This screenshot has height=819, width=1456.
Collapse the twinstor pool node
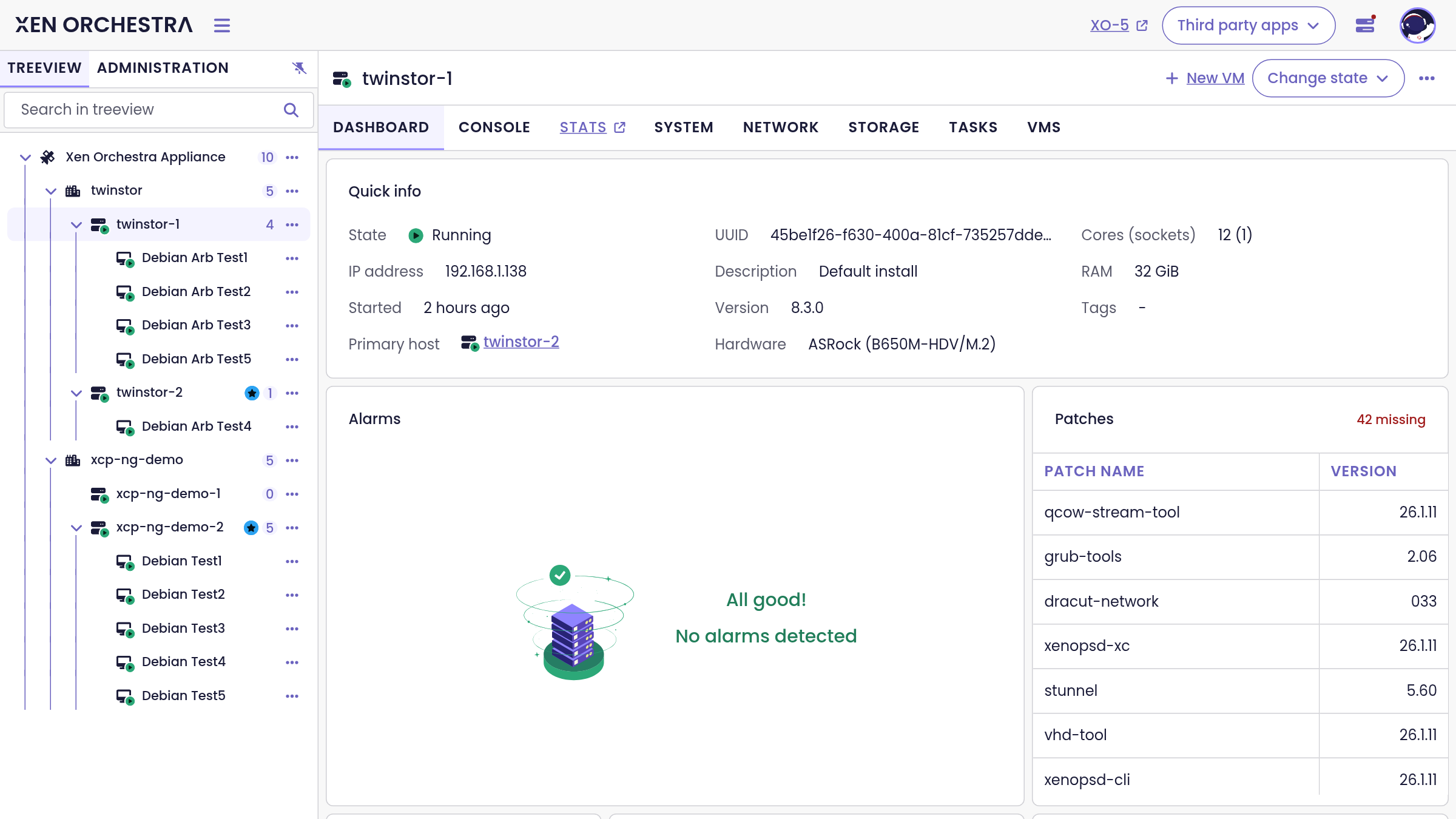[51, 191]
